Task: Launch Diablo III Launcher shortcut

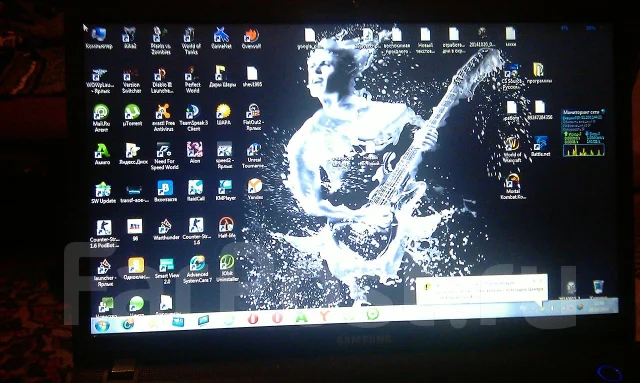Action: click(x=161, y=81)
